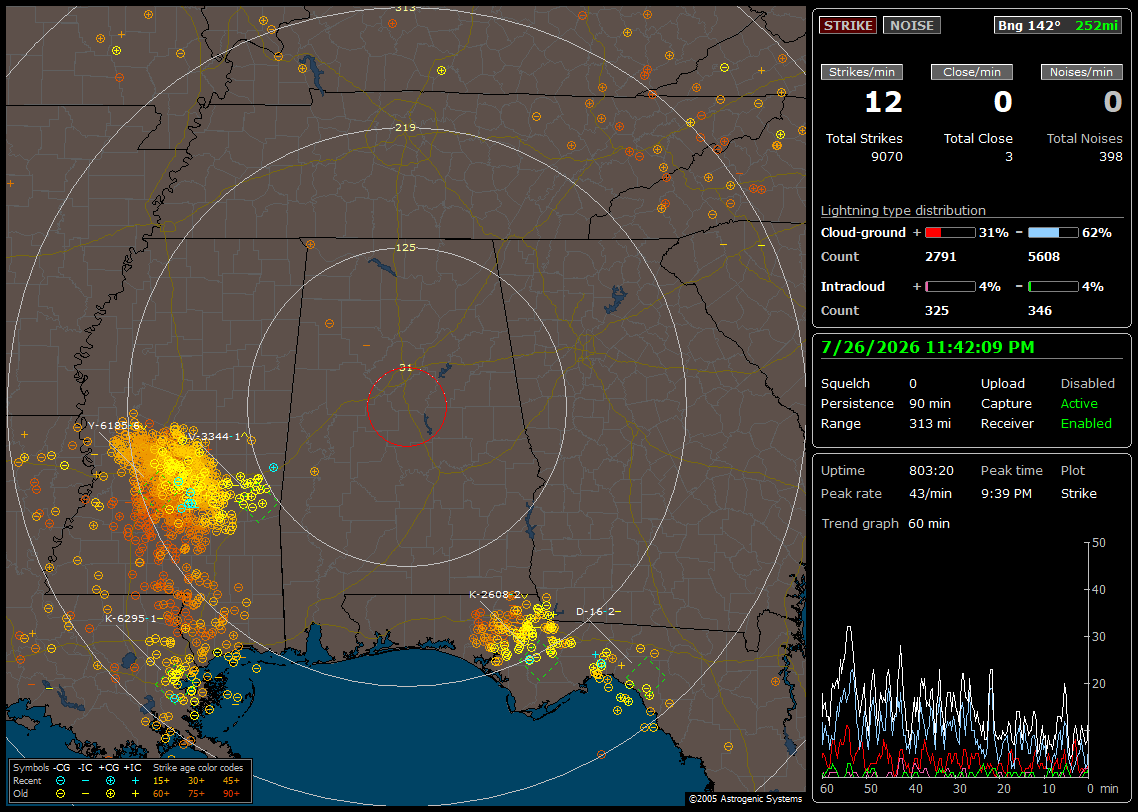Click the Capture status Active
Viewport: 1138px width, 812px height.
click(1079, 404)
